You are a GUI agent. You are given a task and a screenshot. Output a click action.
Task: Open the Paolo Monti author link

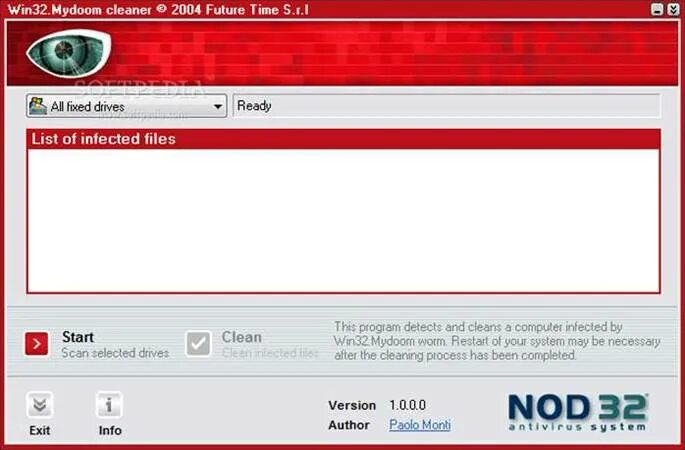420,425
